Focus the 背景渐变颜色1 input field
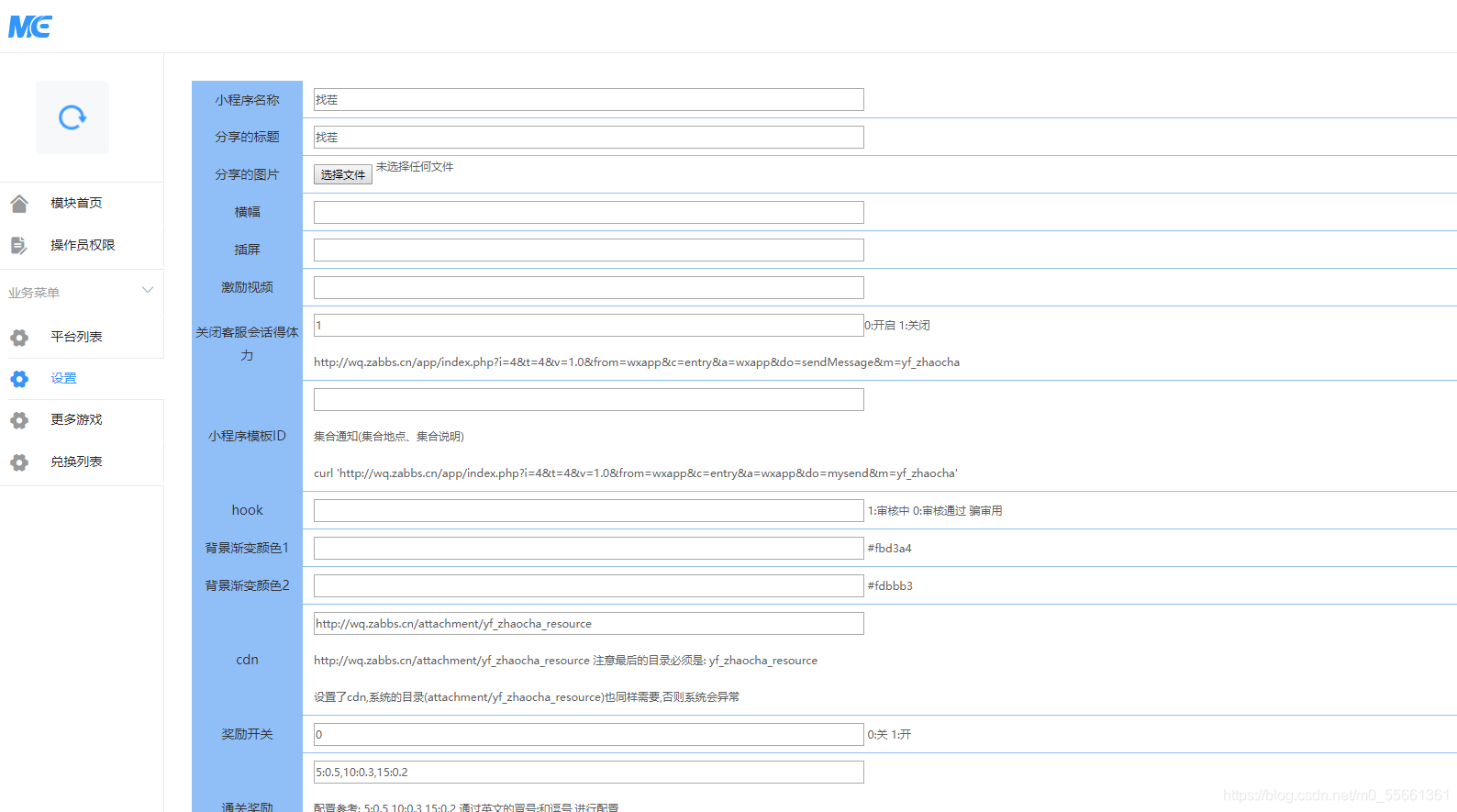 coord(589,549)
